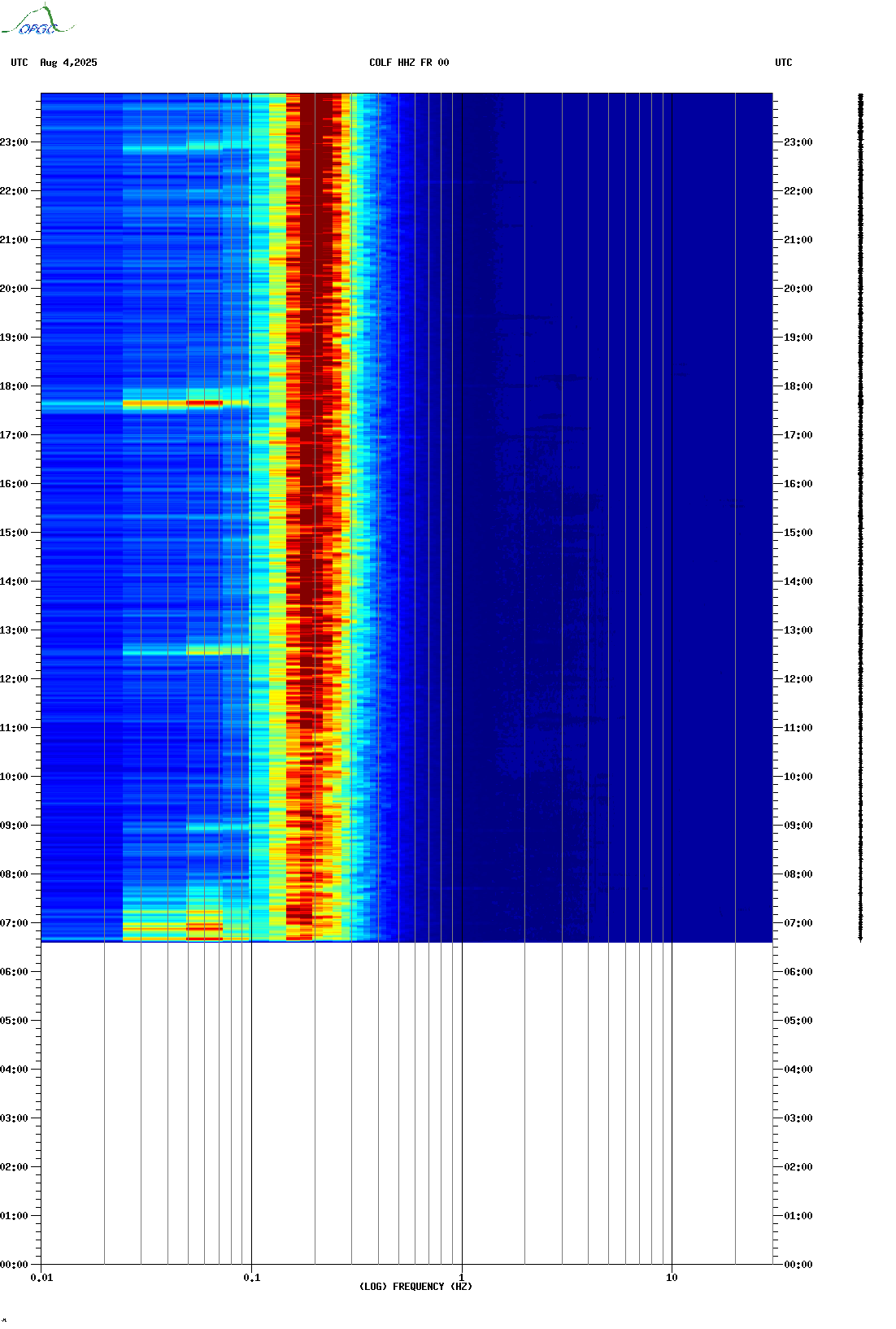
Task: Click '01:00' on the right time axis
Action: (798, 1216)
